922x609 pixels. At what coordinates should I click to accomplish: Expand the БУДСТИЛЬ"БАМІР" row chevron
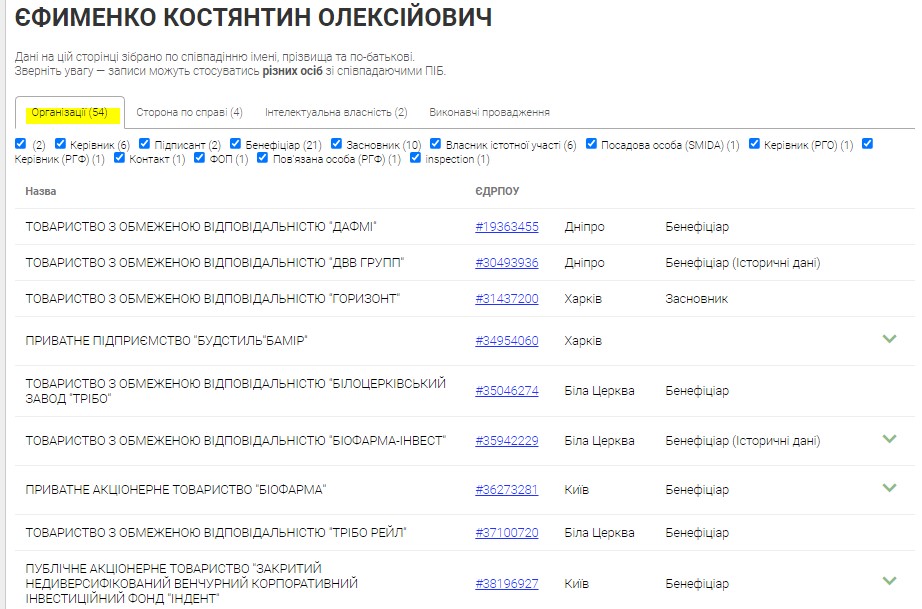point(889,339)
